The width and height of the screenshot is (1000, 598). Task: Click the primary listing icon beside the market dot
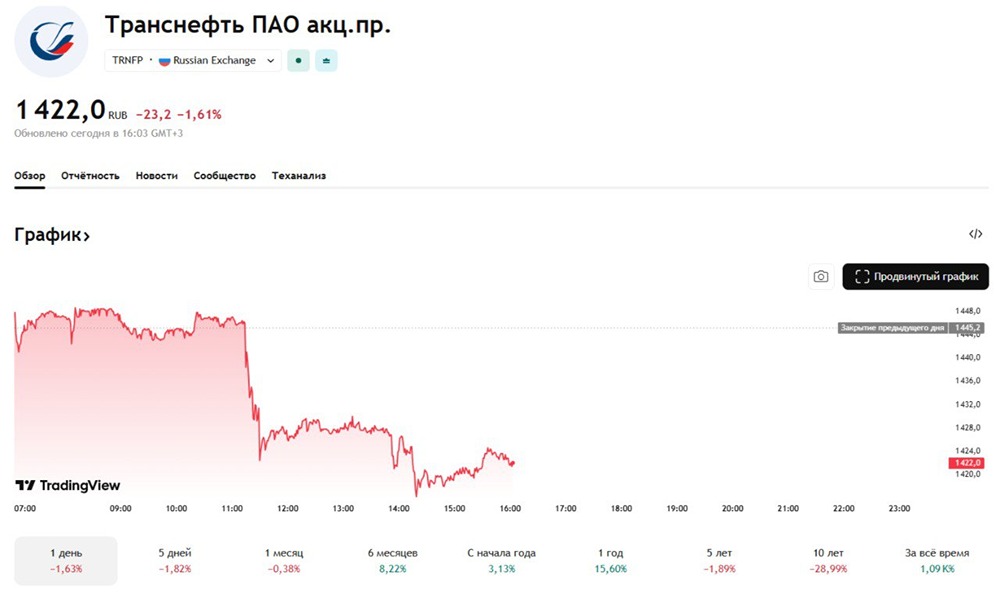click(326, 61)
